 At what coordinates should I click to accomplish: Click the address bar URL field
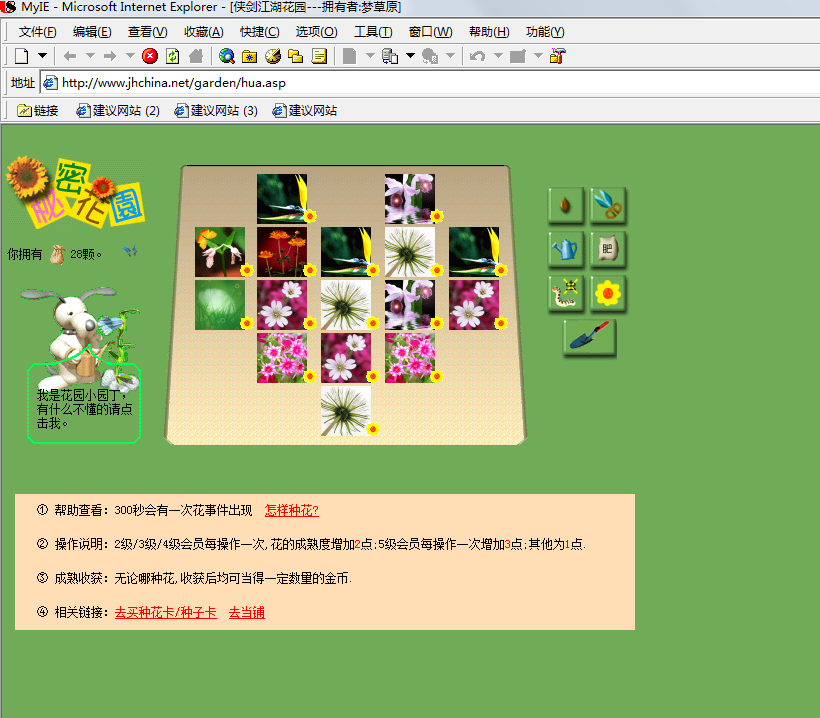coord(429,83)
